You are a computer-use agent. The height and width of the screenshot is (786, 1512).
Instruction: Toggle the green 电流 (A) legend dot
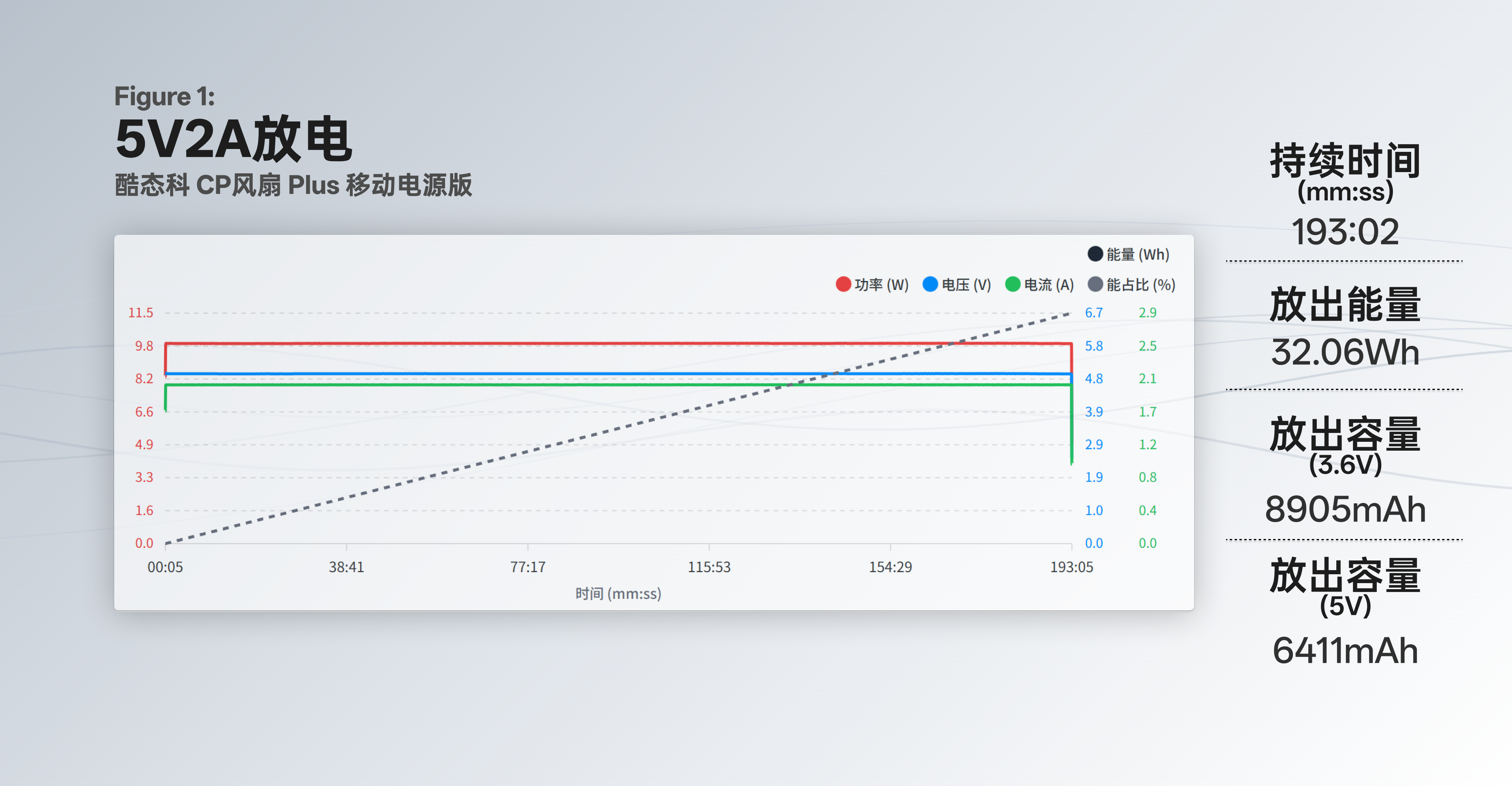click(1012, 284)
